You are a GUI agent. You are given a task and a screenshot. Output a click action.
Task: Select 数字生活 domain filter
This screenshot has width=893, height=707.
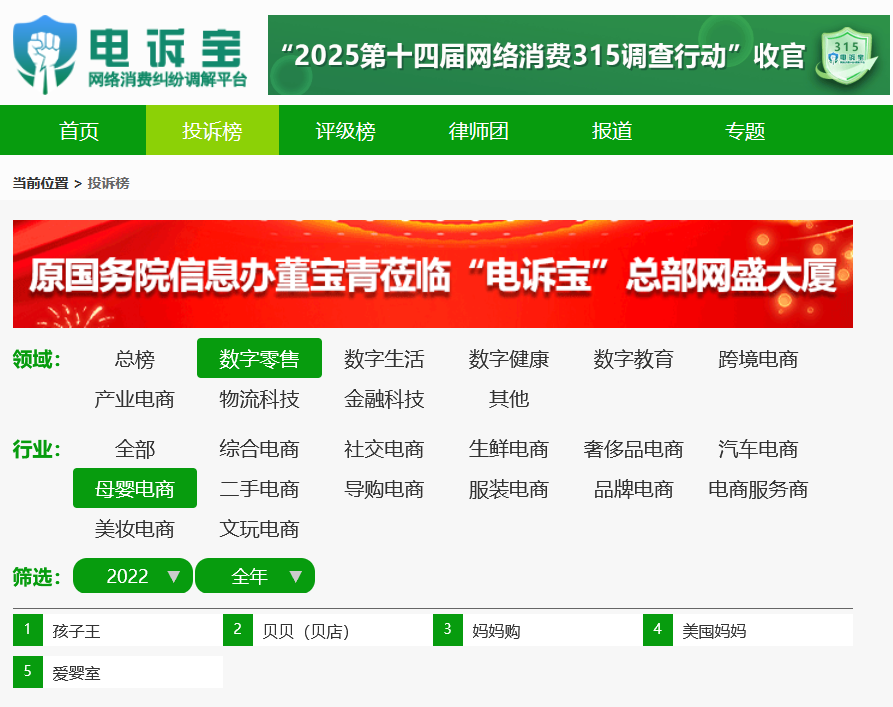click(x=384, y=359)
